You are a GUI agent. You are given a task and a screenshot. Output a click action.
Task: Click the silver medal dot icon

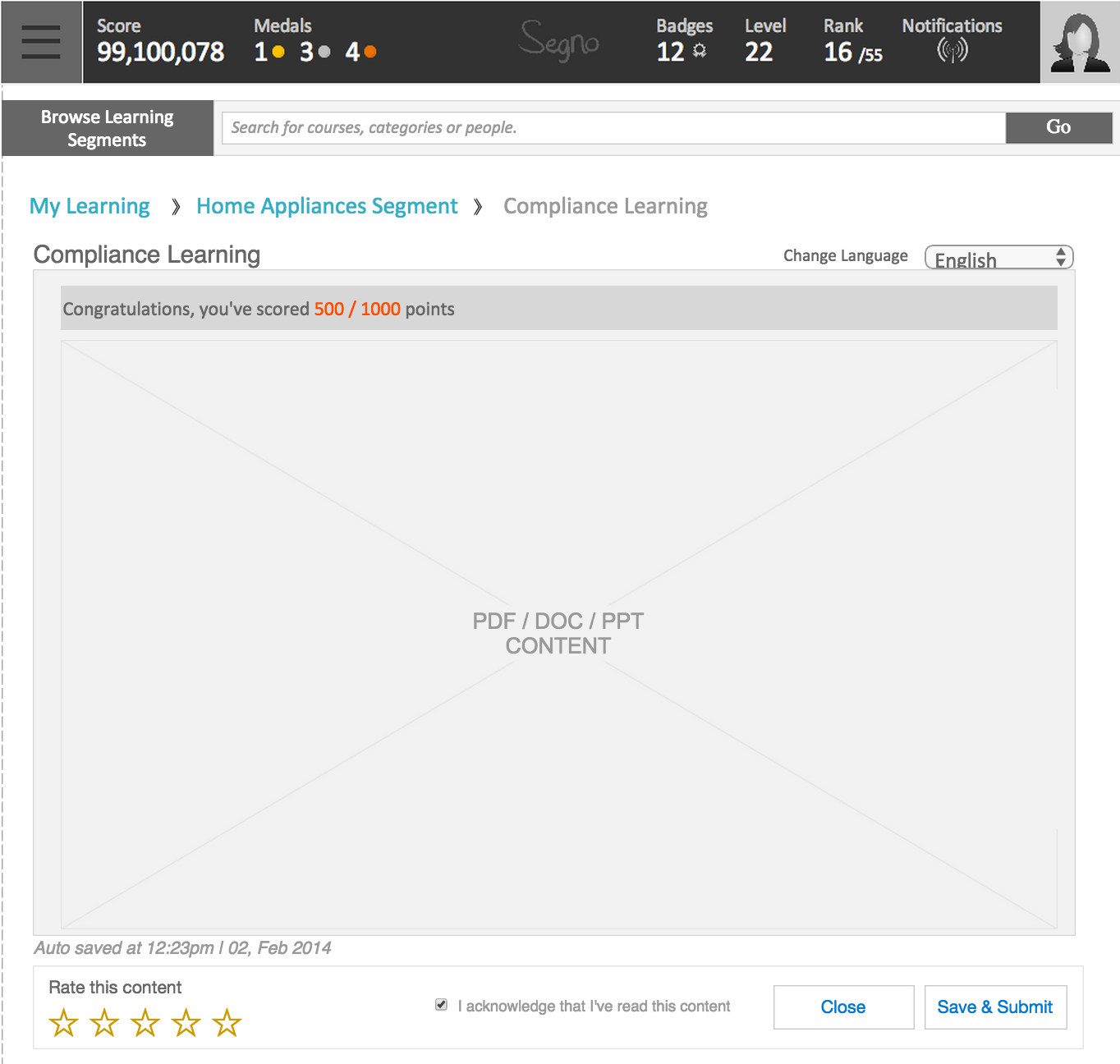click(324, 52)
